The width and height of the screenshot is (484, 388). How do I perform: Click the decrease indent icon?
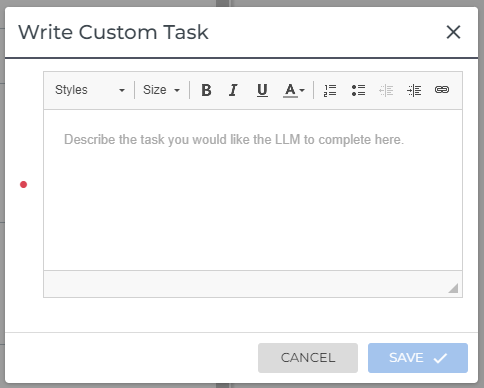pos(386,90)
